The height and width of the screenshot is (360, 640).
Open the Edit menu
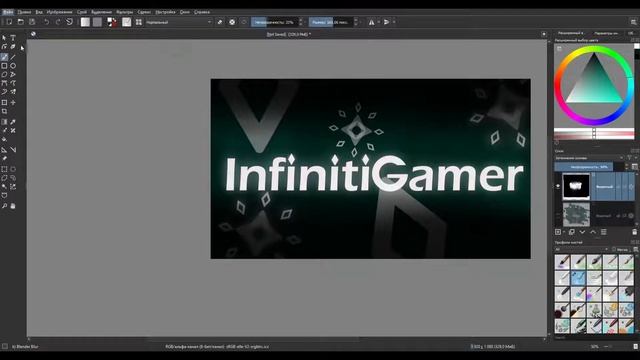click(24, 12)
